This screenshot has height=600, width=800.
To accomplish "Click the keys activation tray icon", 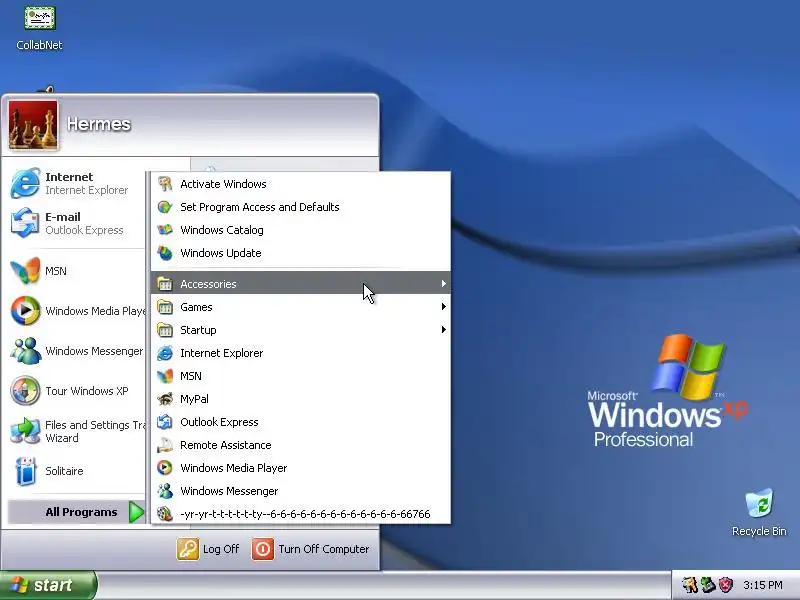I will click(690, 585).
